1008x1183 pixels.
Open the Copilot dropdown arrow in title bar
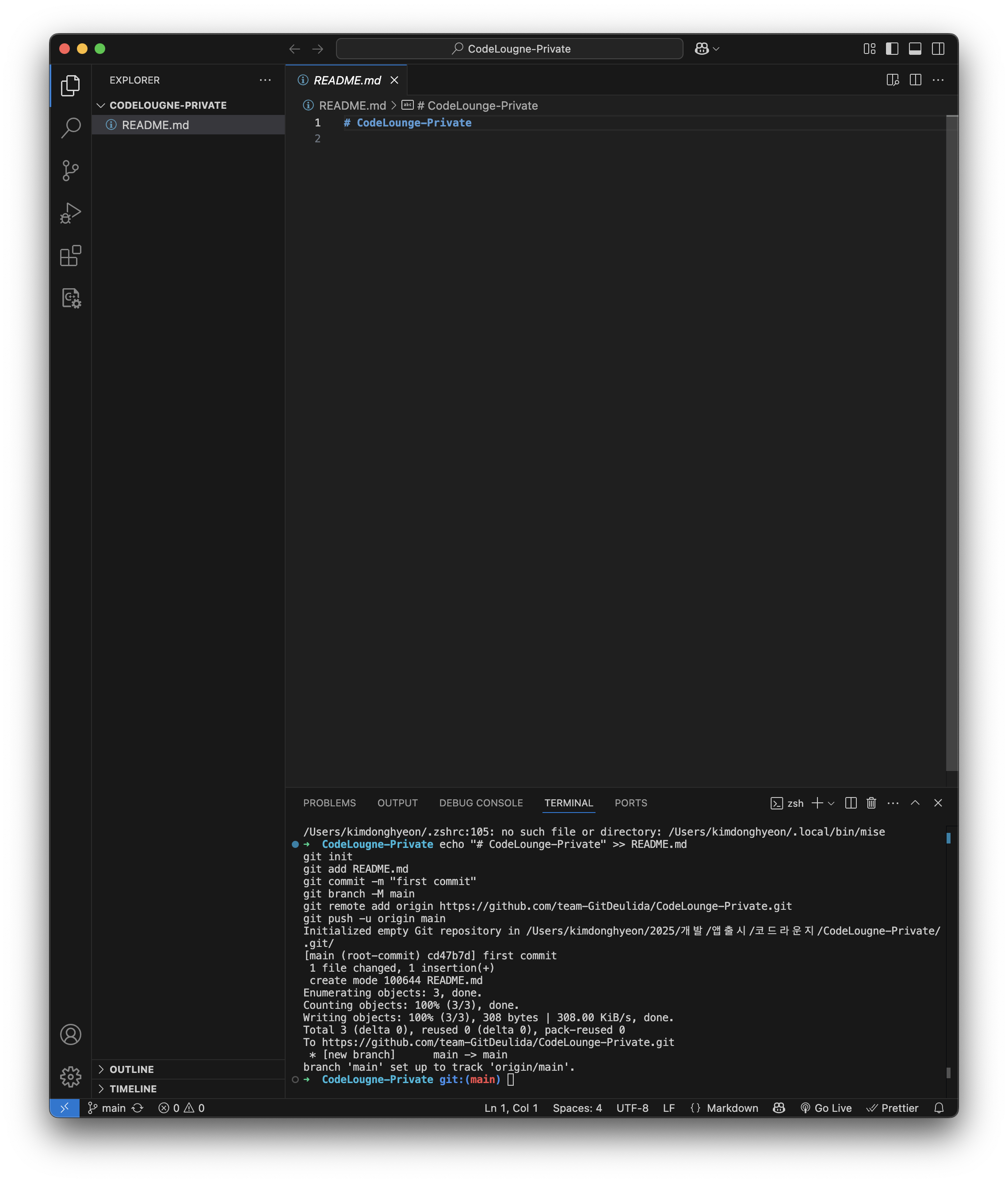coord(716,50)
